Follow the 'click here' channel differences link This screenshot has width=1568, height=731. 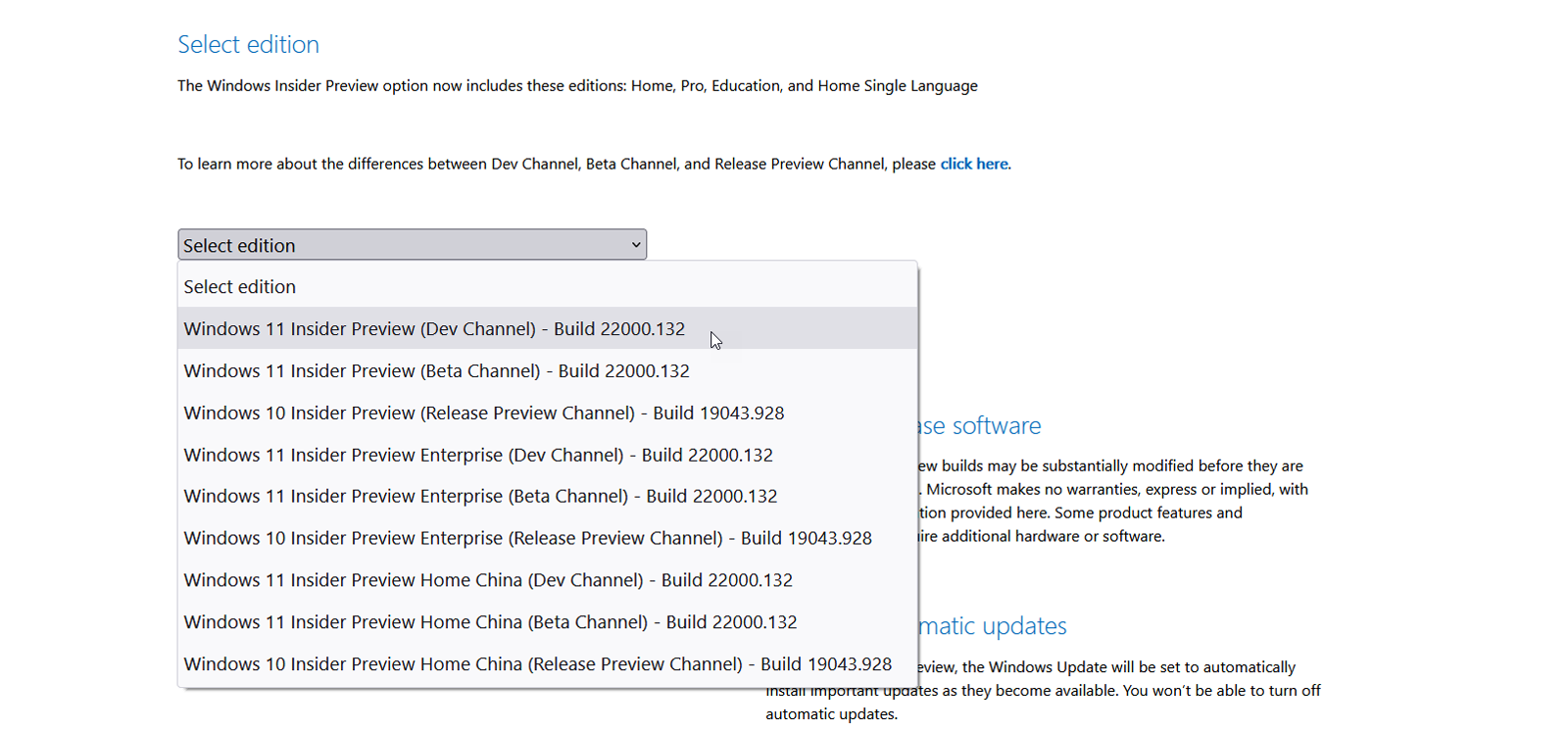[x=974, y=164]
